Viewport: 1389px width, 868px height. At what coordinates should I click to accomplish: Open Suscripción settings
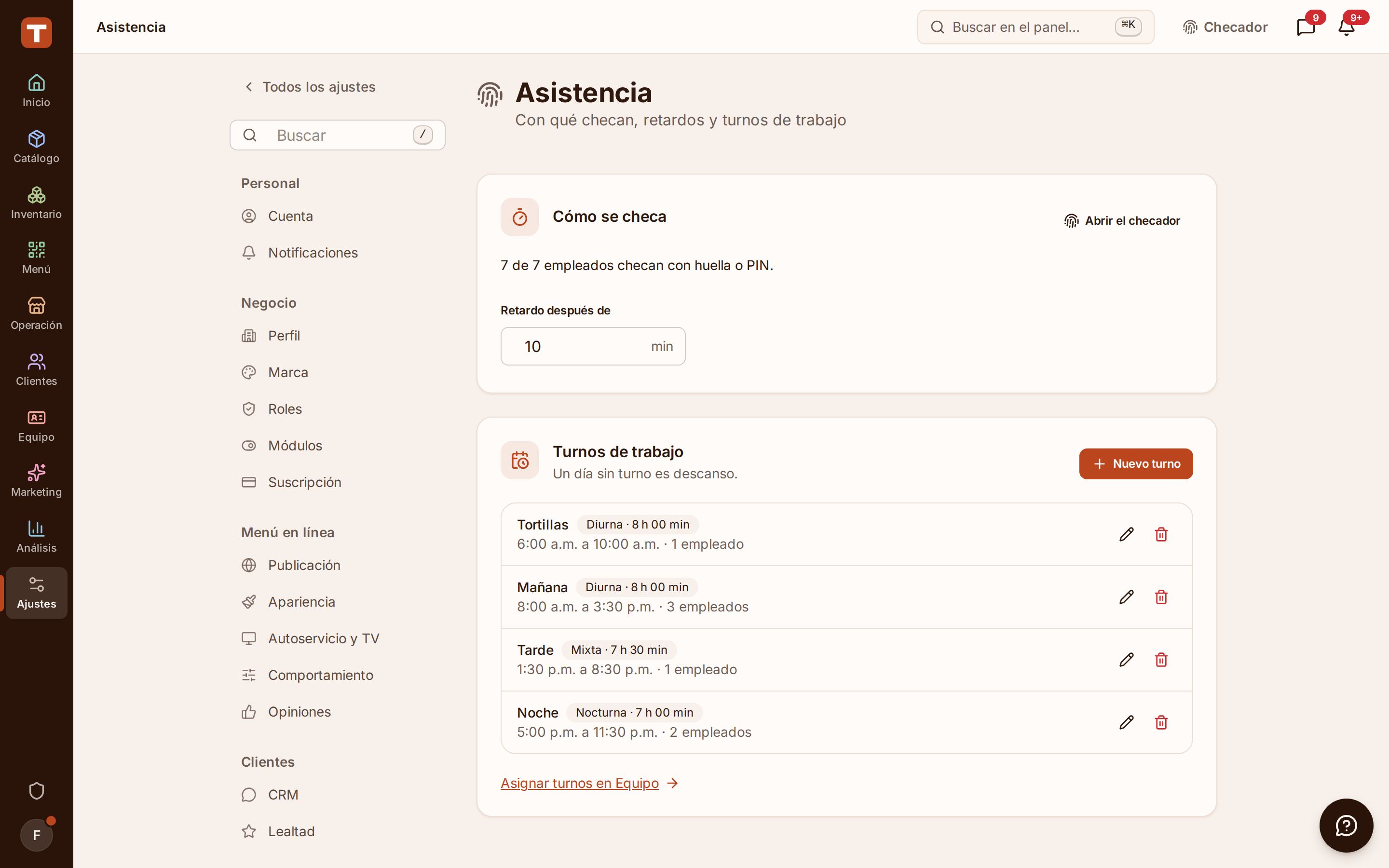point(338,482)
